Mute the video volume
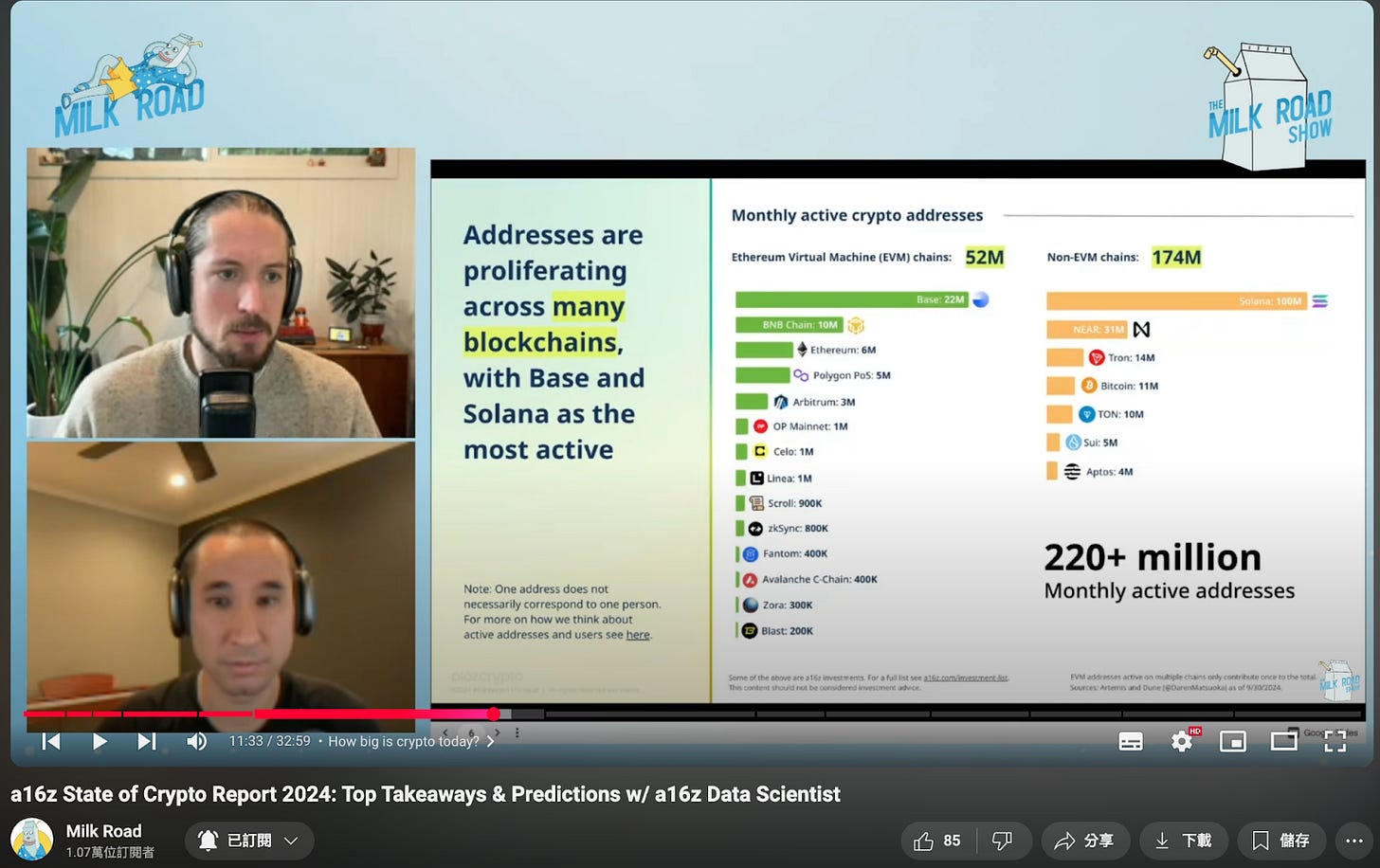 coord(196,741)
